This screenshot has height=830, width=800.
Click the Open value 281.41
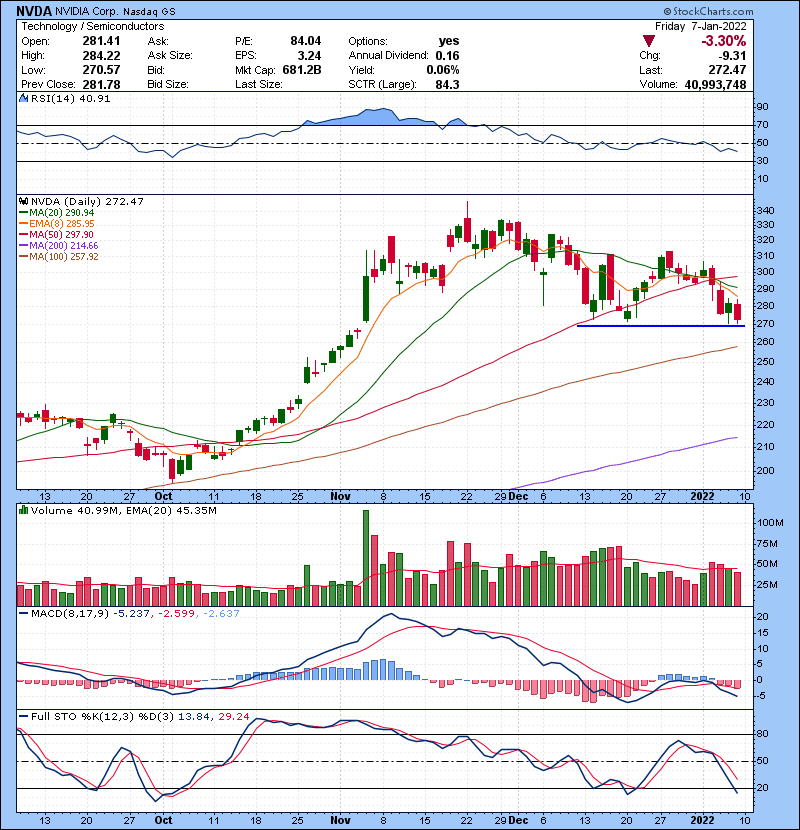click(101, 41)
